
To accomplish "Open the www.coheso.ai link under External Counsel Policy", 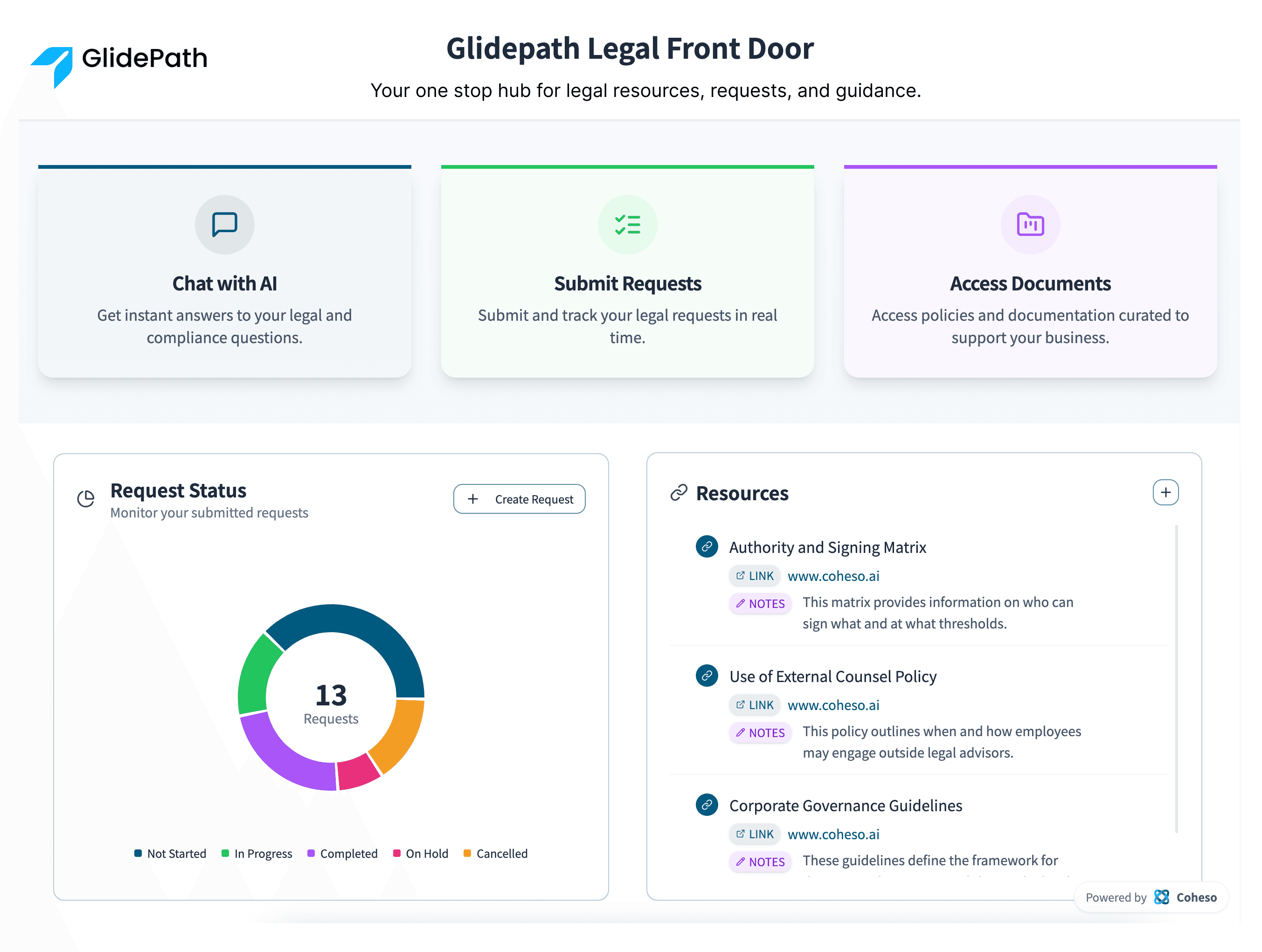I will coord(833,705).
